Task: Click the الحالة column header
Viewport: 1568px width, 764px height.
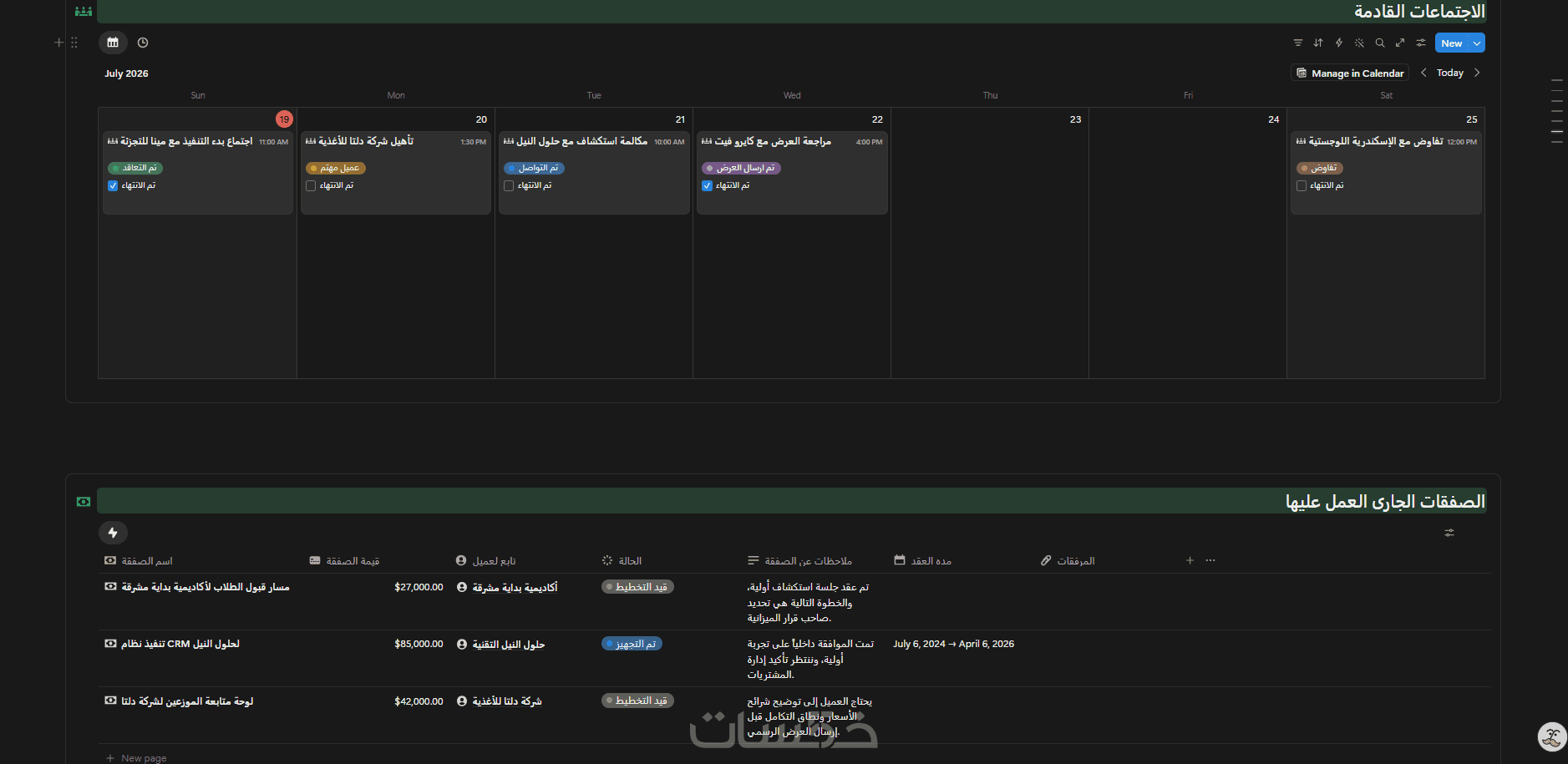Action: point(622,561)
